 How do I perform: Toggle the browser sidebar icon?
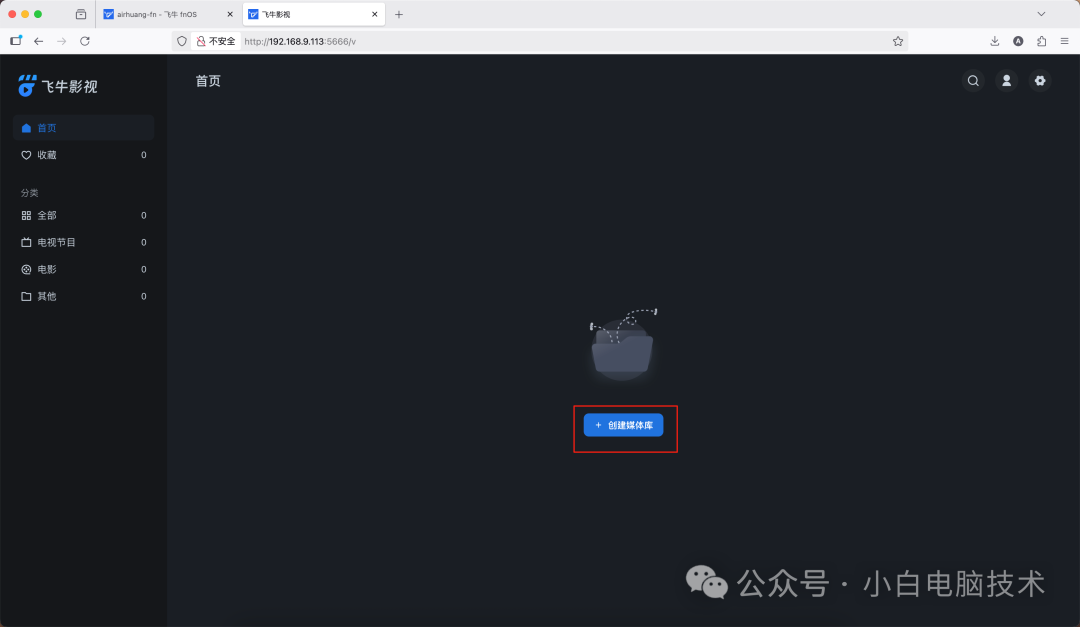point(16,41)
